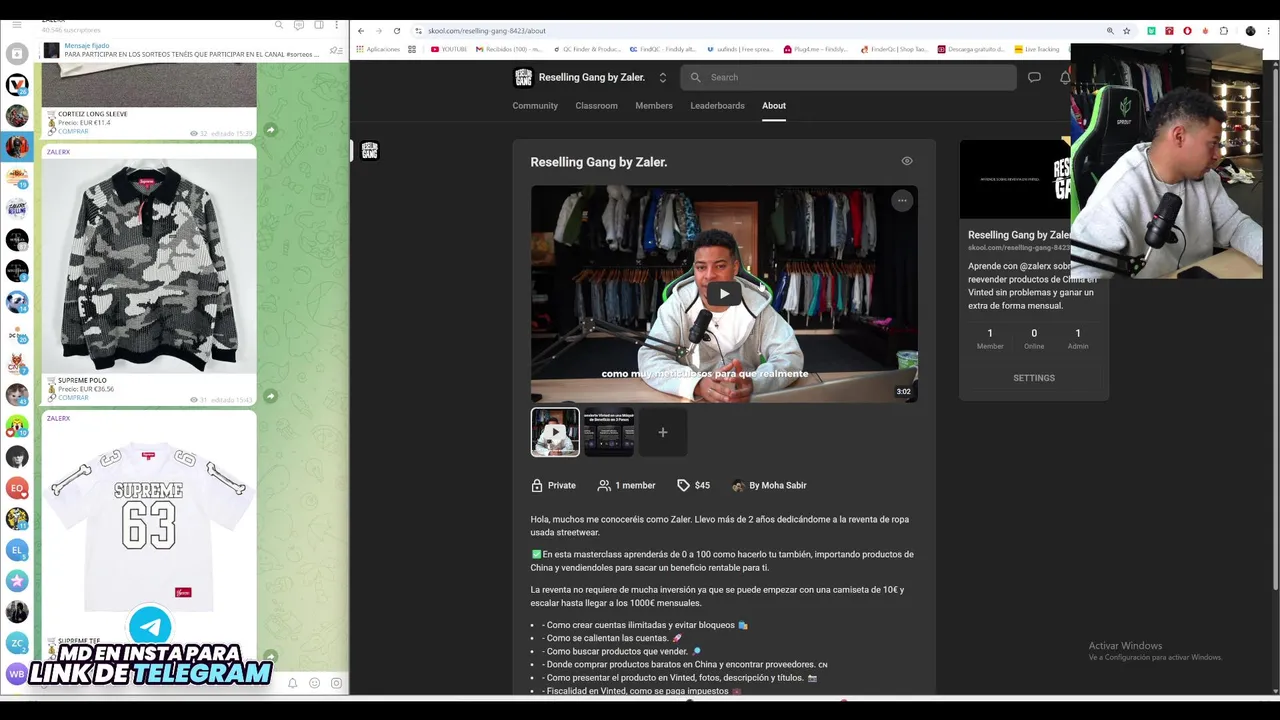
Task: Open Telegram attachment camera icon
Action: tap(336, 683)
